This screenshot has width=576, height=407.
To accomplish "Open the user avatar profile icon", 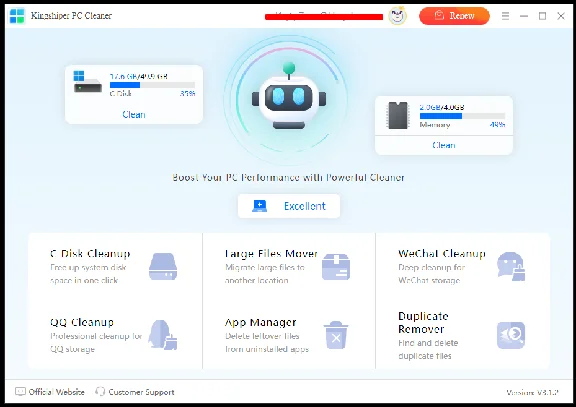I will (x=397, y=16).
